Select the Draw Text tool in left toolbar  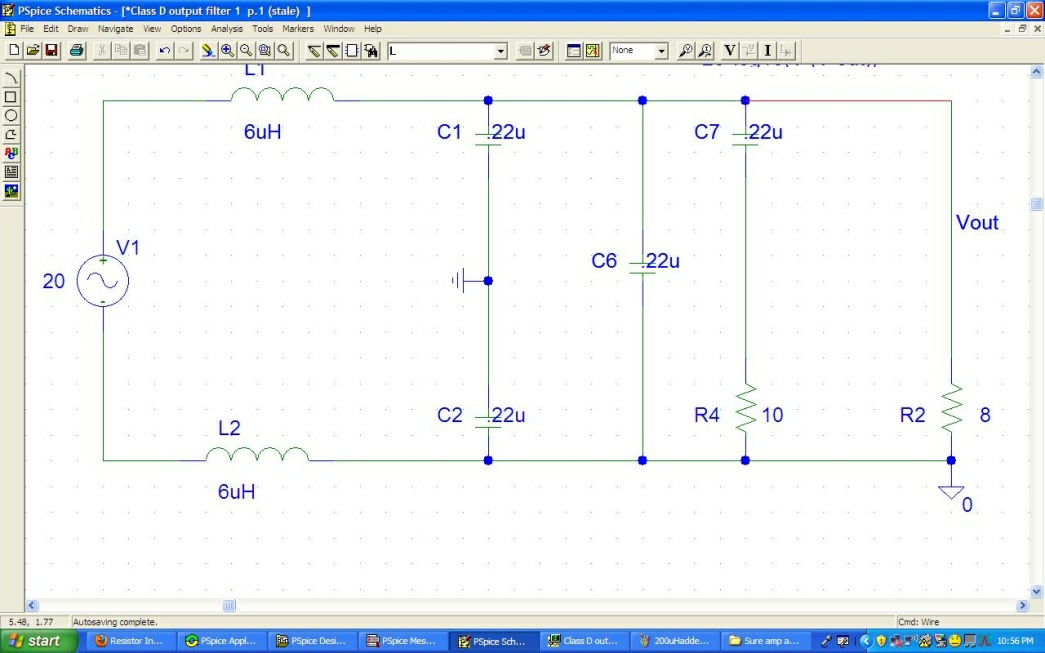tap(11, 153)
